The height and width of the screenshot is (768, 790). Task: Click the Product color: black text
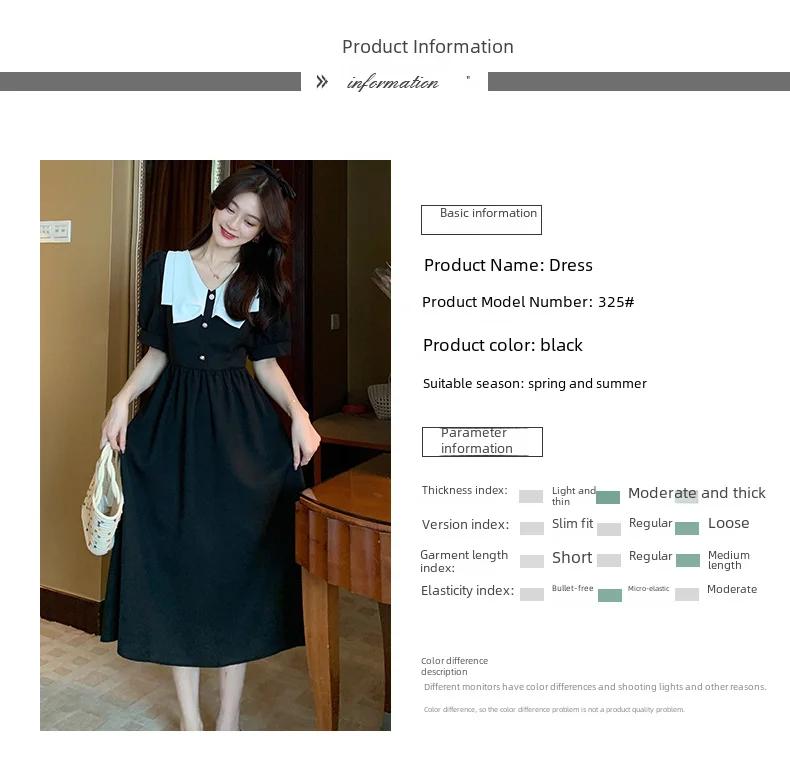tap(503, 345)
